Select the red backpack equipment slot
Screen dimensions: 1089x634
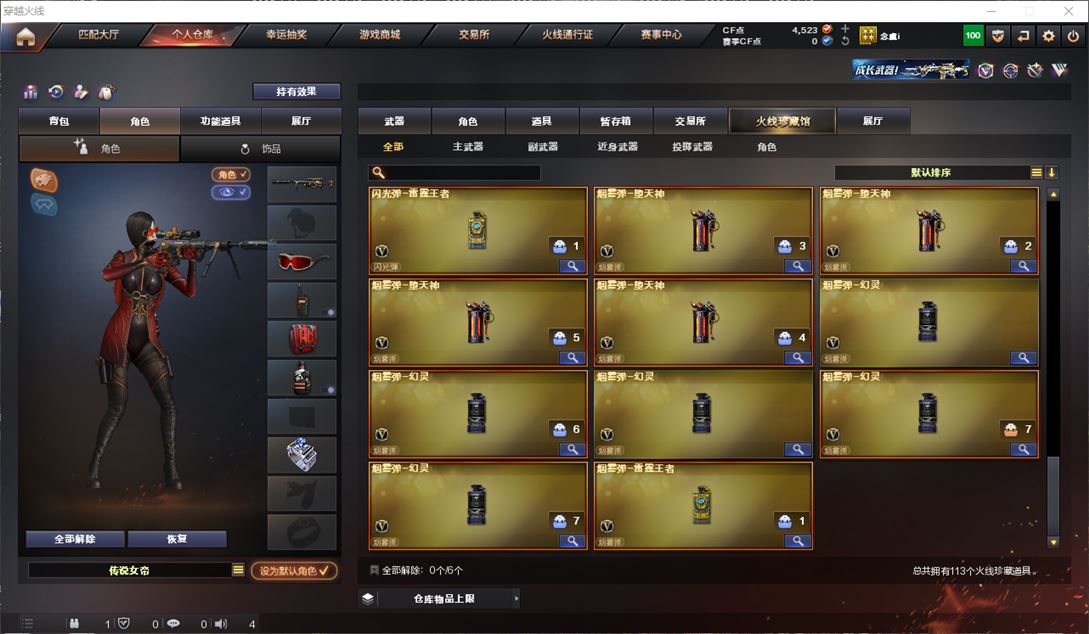(x=302, y=339)
